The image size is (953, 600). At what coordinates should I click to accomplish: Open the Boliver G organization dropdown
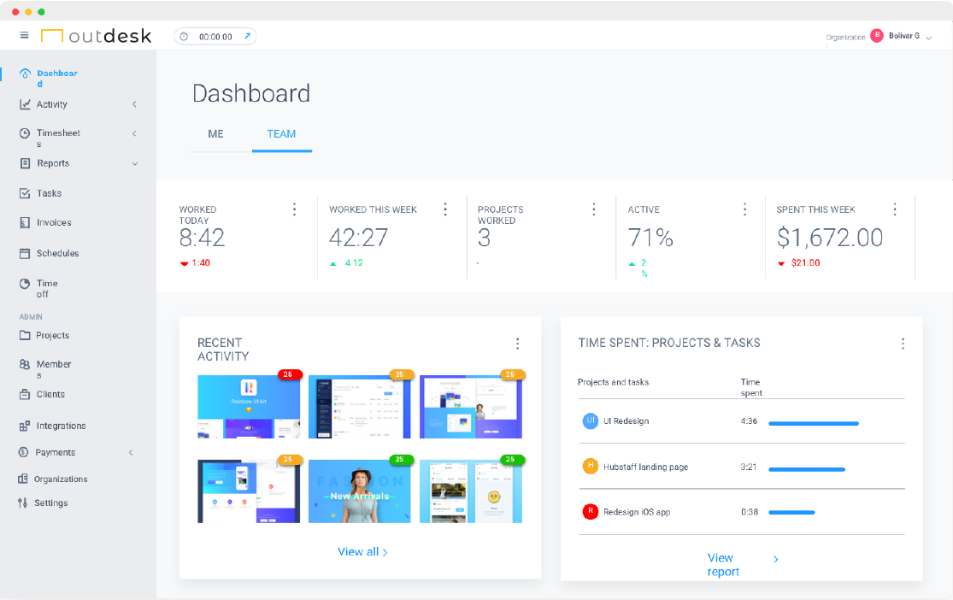click(928, 37)
